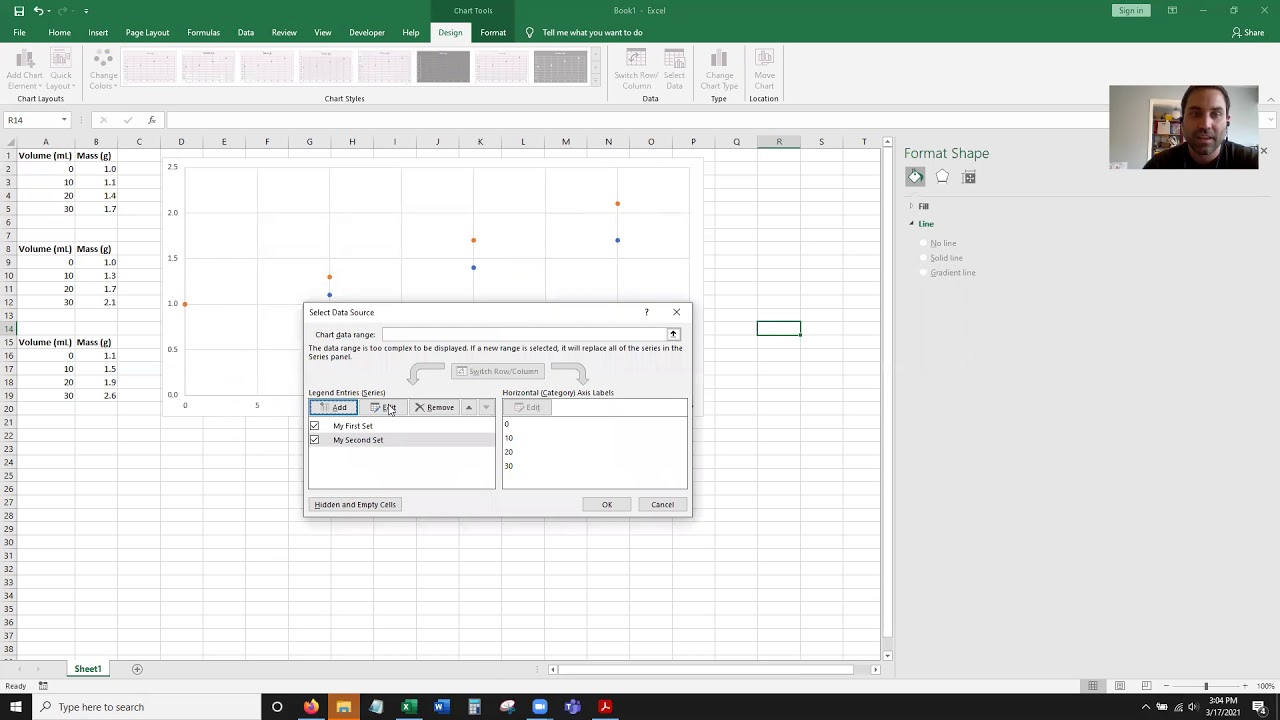Click Hidden and Empty Cells button
This screenshot has width=1280, height=720.
point(355,505)
